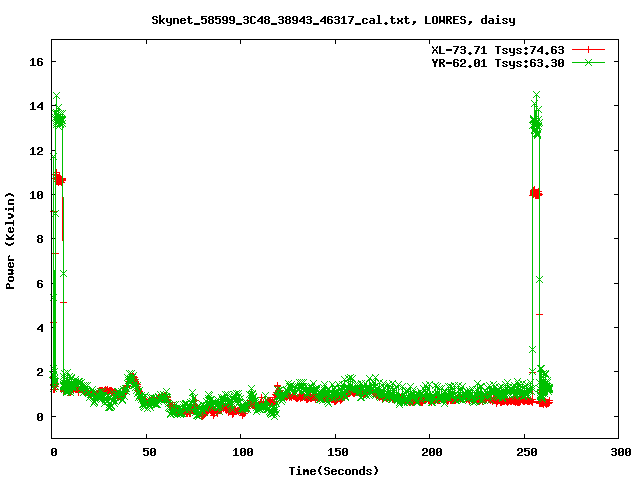
Task: Click the Time(Seconds) x-axis label
Action: pyautogui.click(x=335, y=470)
